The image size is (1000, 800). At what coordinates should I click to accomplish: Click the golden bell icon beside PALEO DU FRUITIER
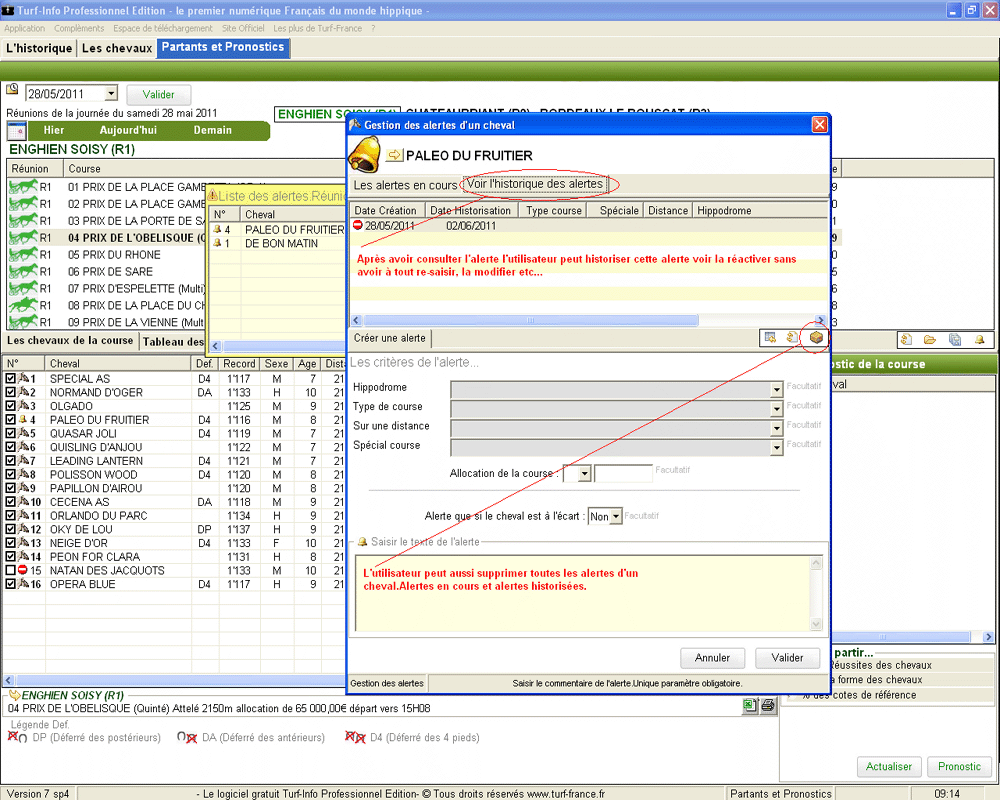(x=365, y=154)
